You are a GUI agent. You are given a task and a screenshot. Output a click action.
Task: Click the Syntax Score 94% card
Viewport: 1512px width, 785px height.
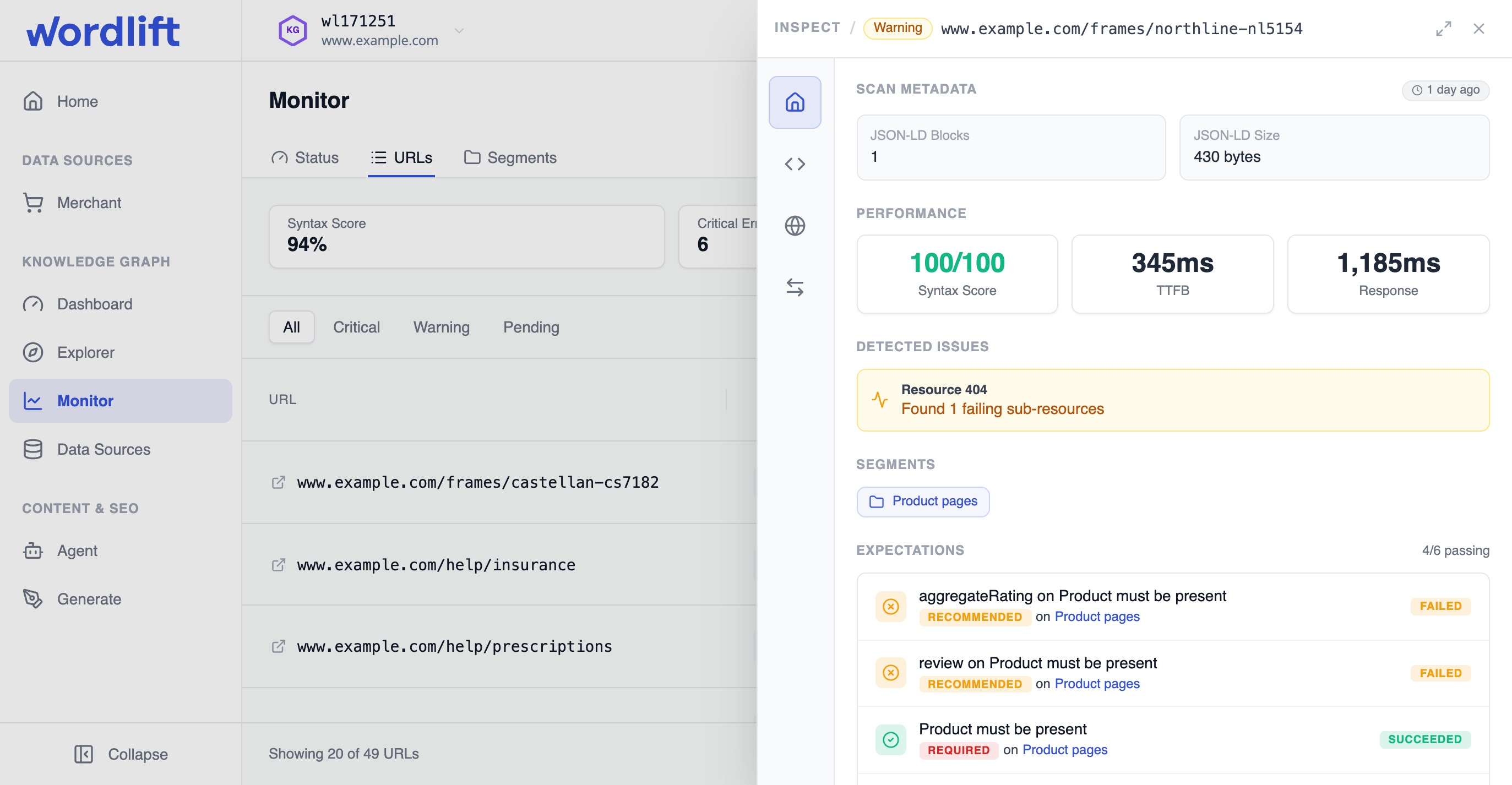coord(466,237)
